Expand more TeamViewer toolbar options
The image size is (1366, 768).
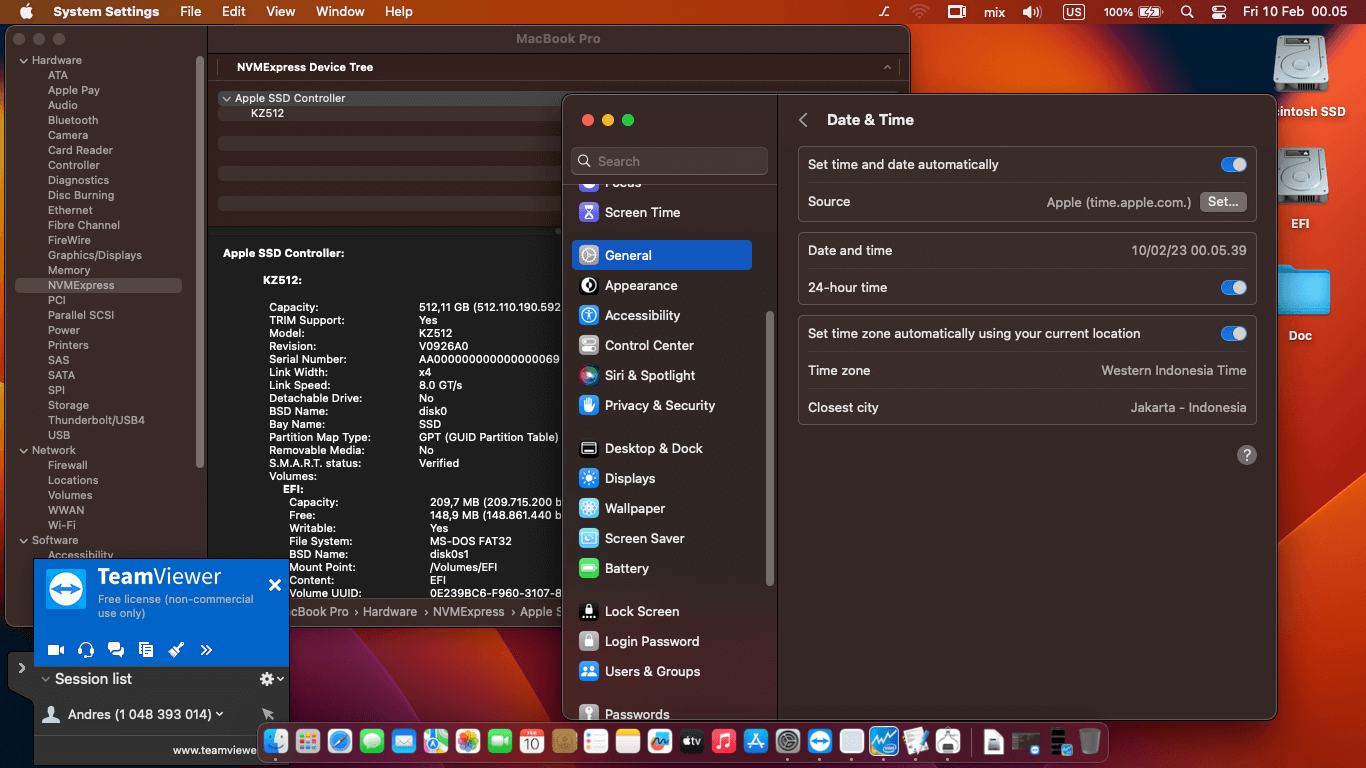tap(206, 650)
